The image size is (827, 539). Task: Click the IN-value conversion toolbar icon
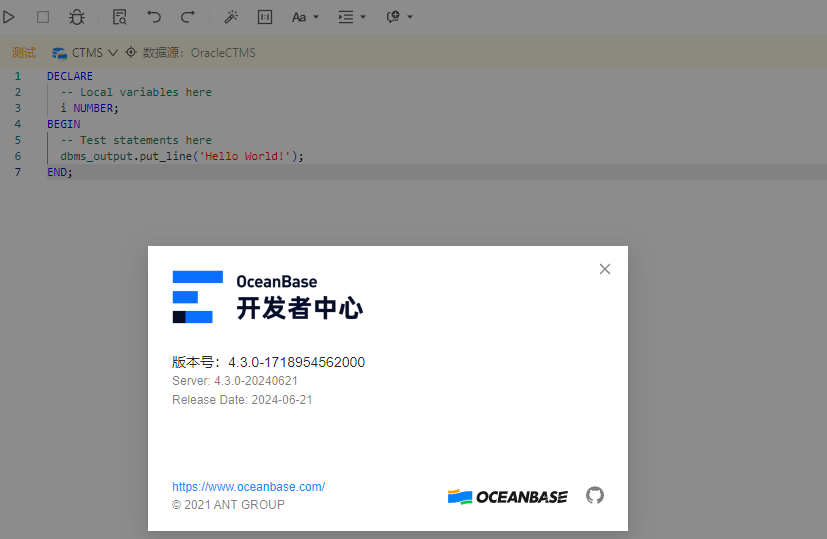[265, 17]
